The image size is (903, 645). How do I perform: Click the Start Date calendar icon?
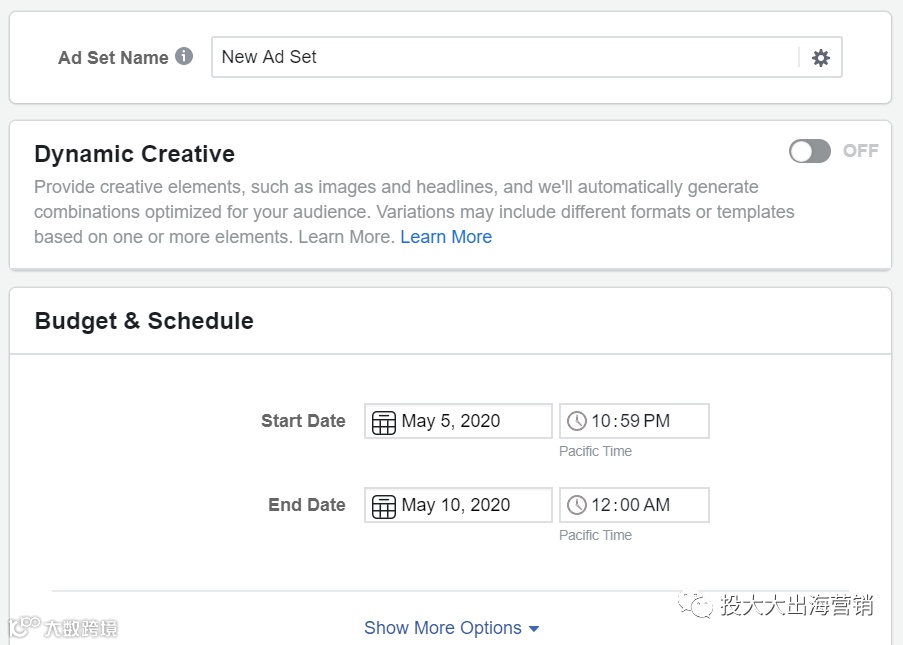coord(384,422)
